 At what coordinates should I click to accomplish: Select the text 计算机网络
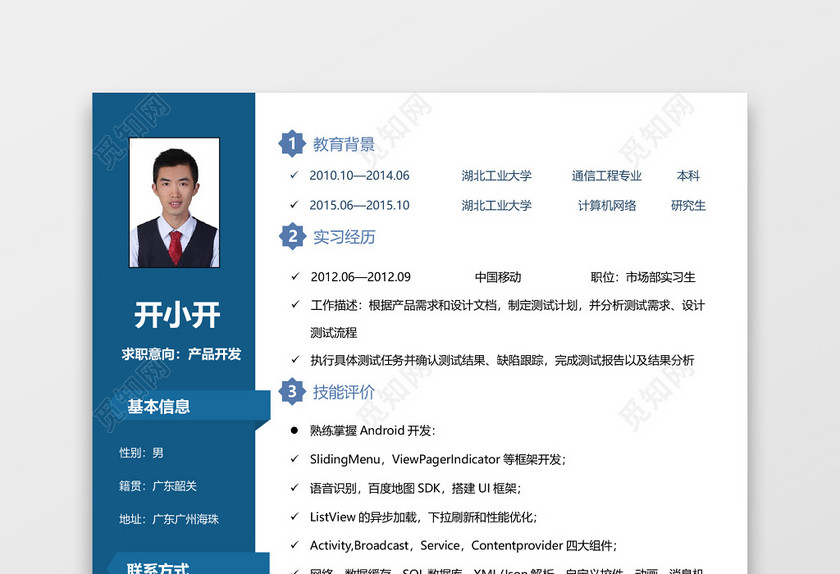606,205
